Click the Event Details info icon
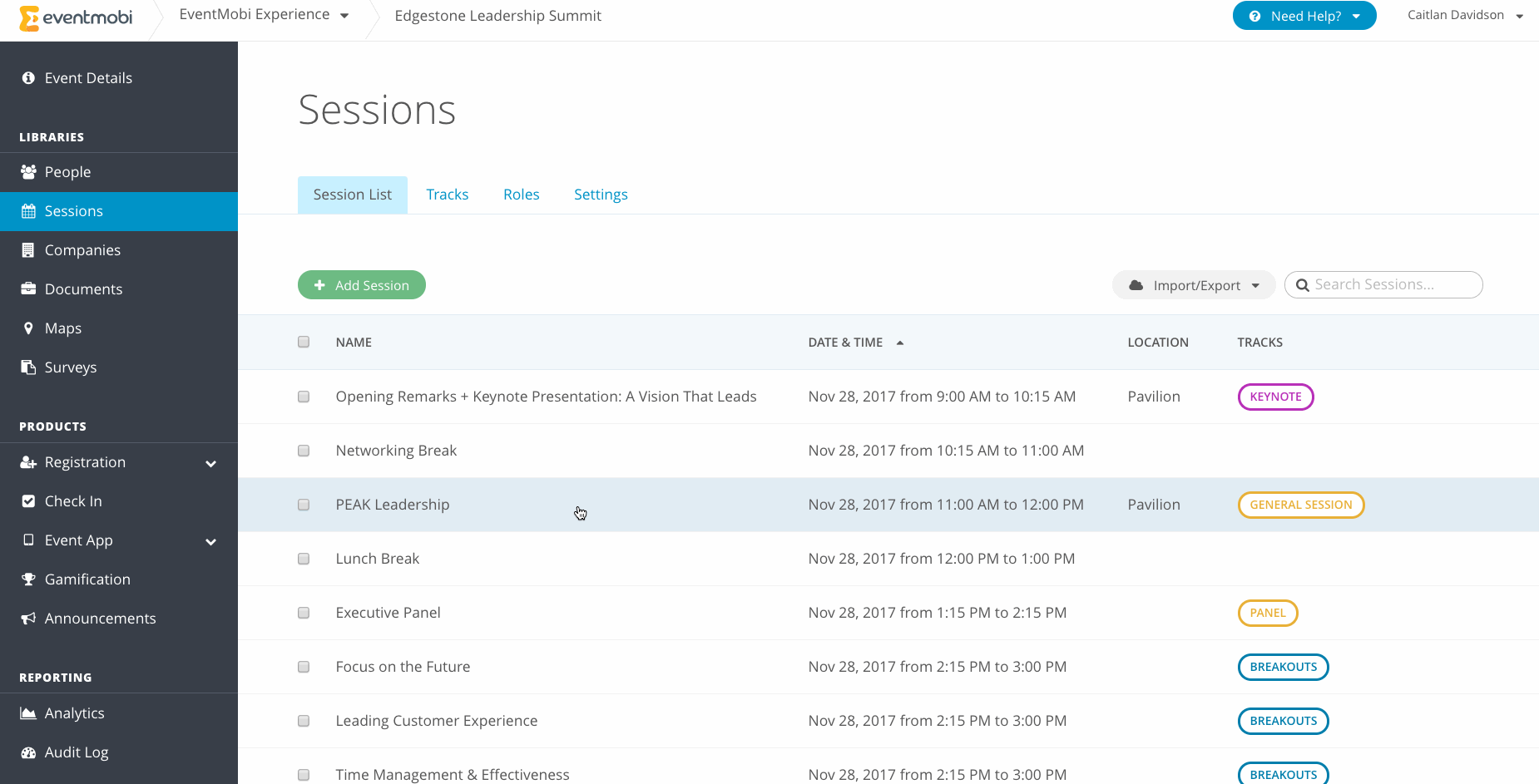Viewport: 1539px width, 784px height. click(28, 78)
